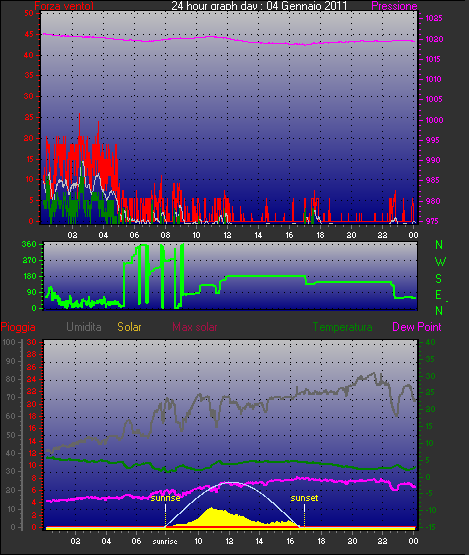This screenshot has height=555, width=469.
Task: Click the 12 hour tick on wind chart
Action: 227,235
